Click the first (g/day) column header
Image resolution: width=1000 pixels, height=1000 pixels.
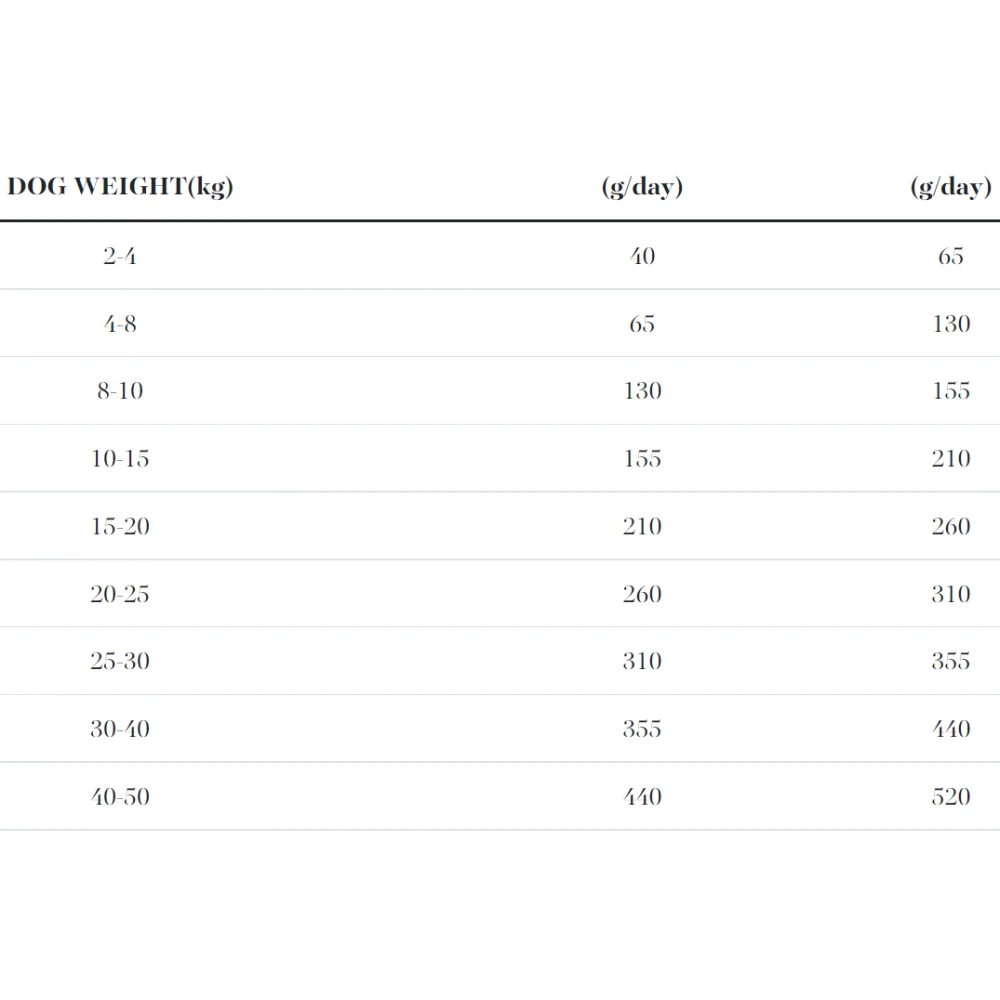[x=642, y=186]
